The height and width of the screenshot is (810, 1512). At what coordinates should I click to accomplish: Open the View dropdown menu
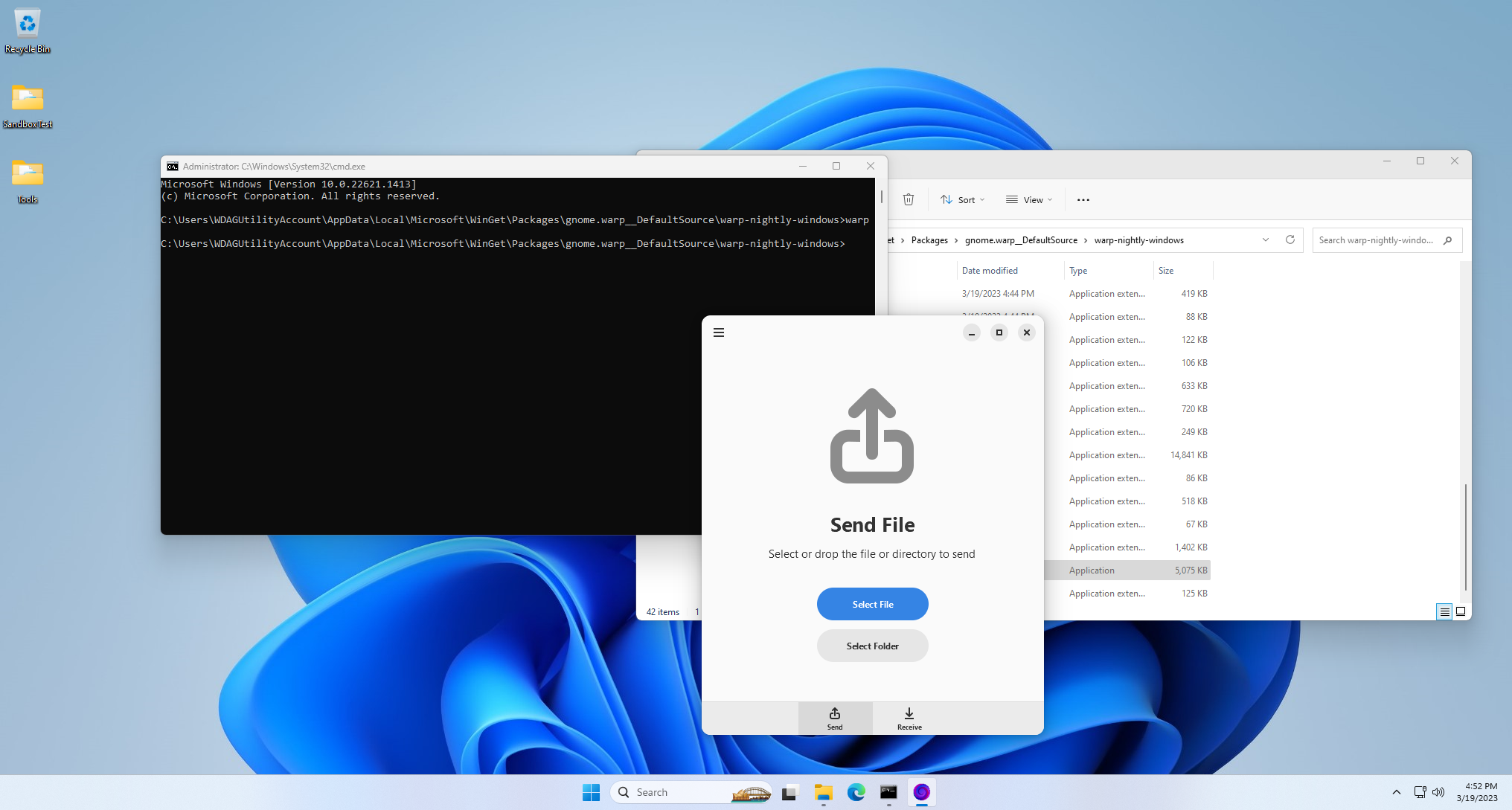coord(1028,199)
